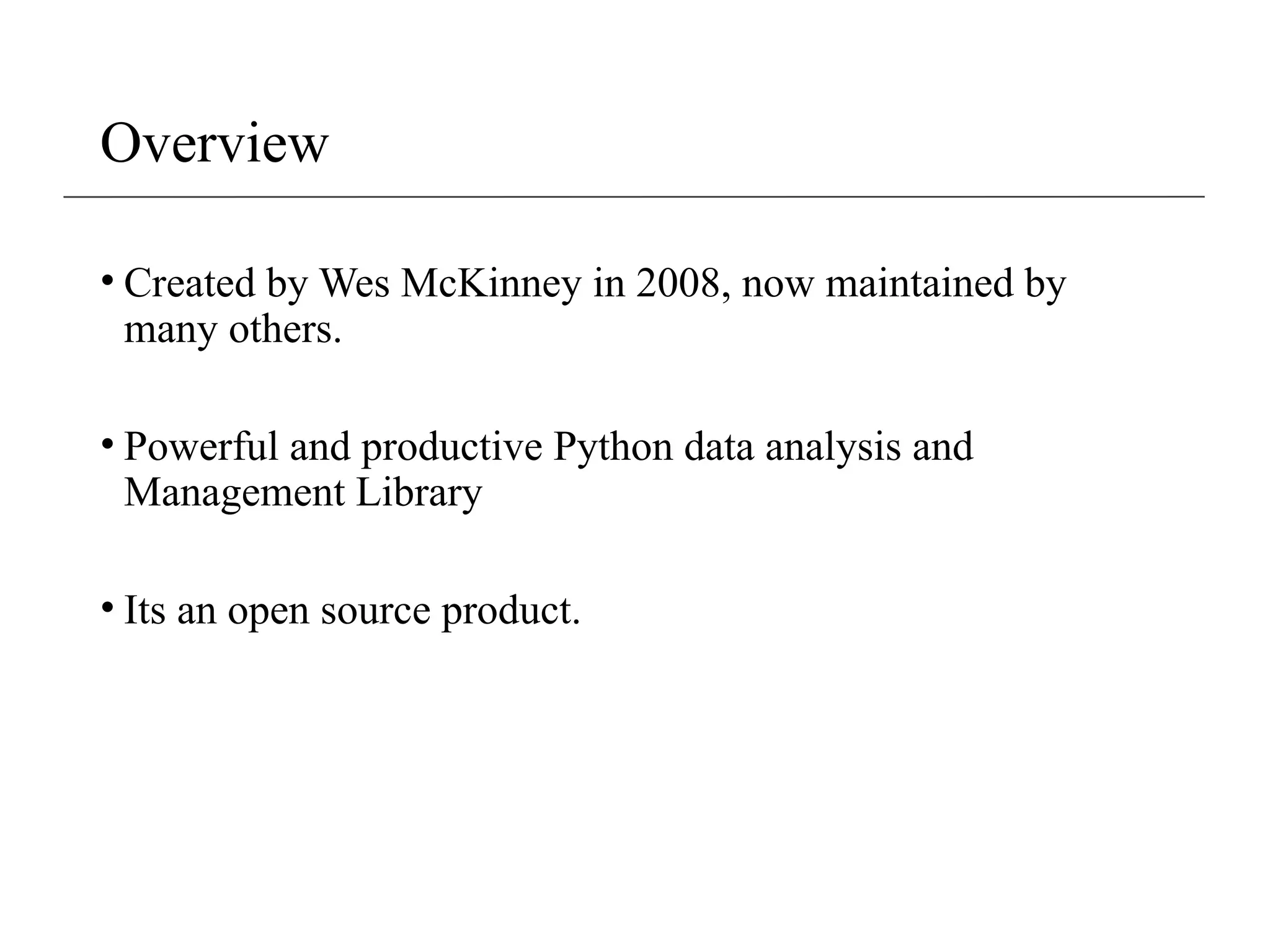Click the horizontal divider line under the title

coord(634,197)
